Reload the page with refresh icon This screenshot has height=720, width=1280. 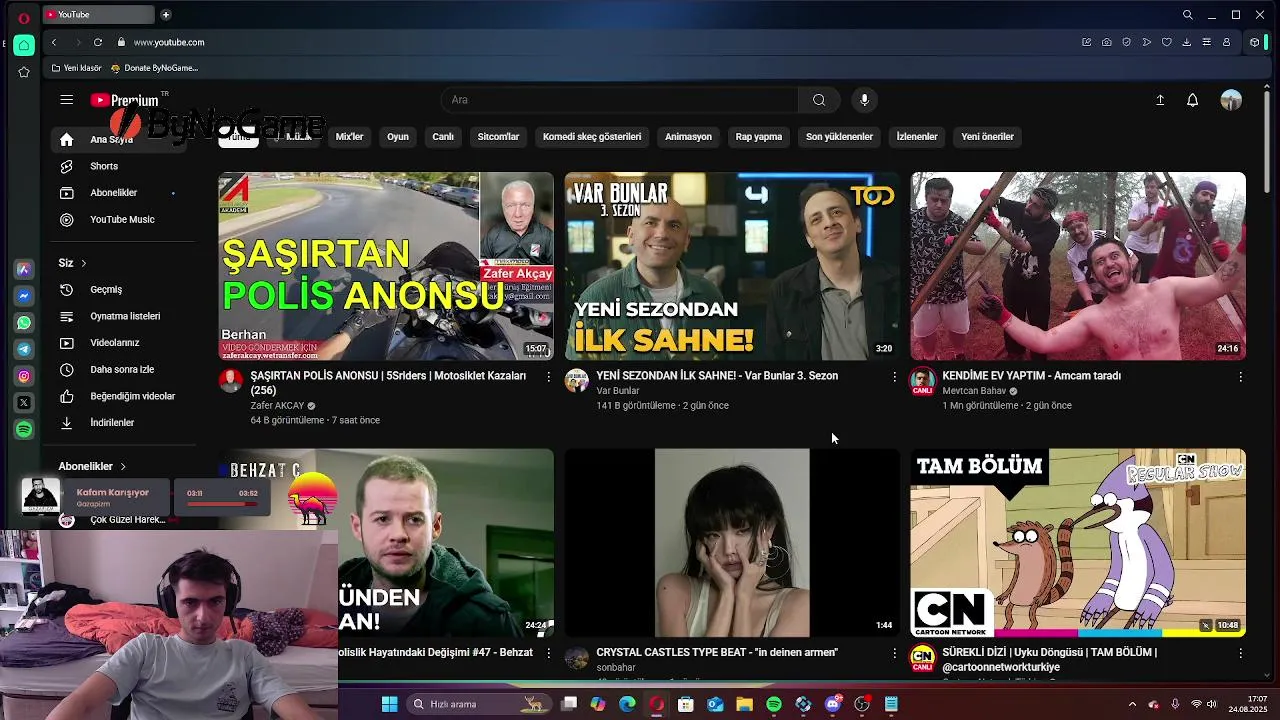[98, 42]
